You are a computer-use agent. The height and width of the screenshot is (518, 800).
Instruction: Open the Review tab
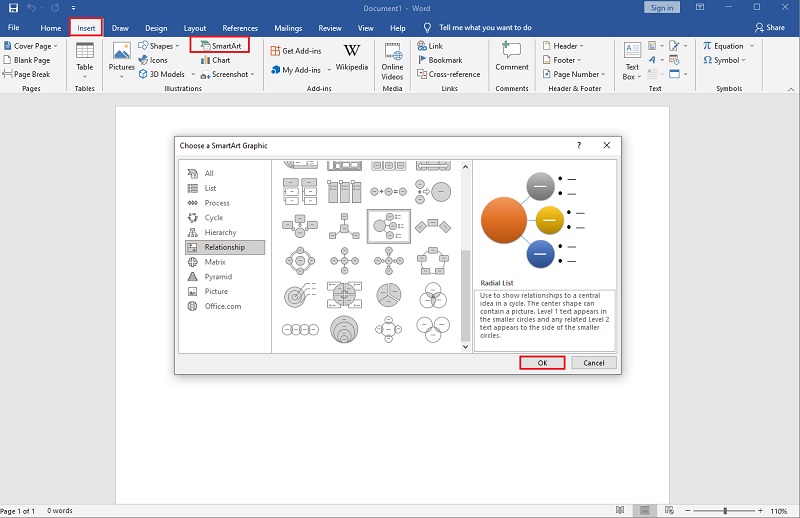[x=330, y=28]
